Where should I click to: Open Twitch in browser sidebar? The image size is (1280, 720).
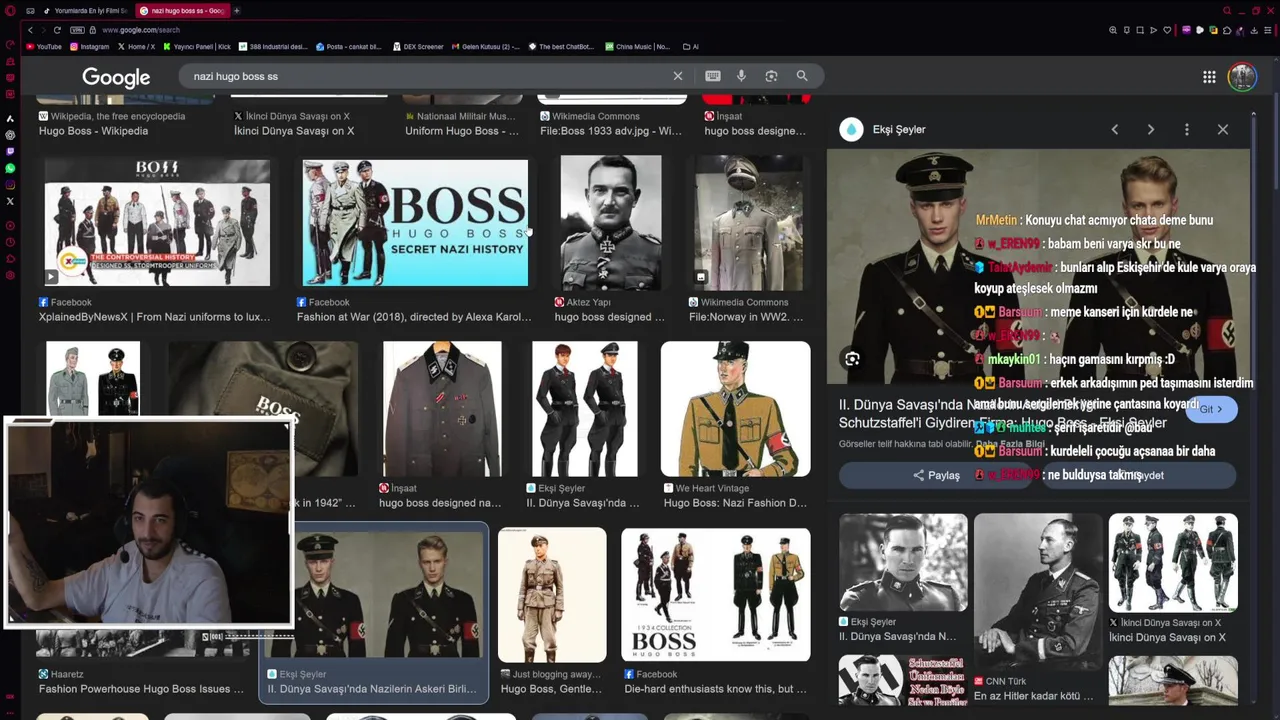pyautogui.click(x=10, y=151)
